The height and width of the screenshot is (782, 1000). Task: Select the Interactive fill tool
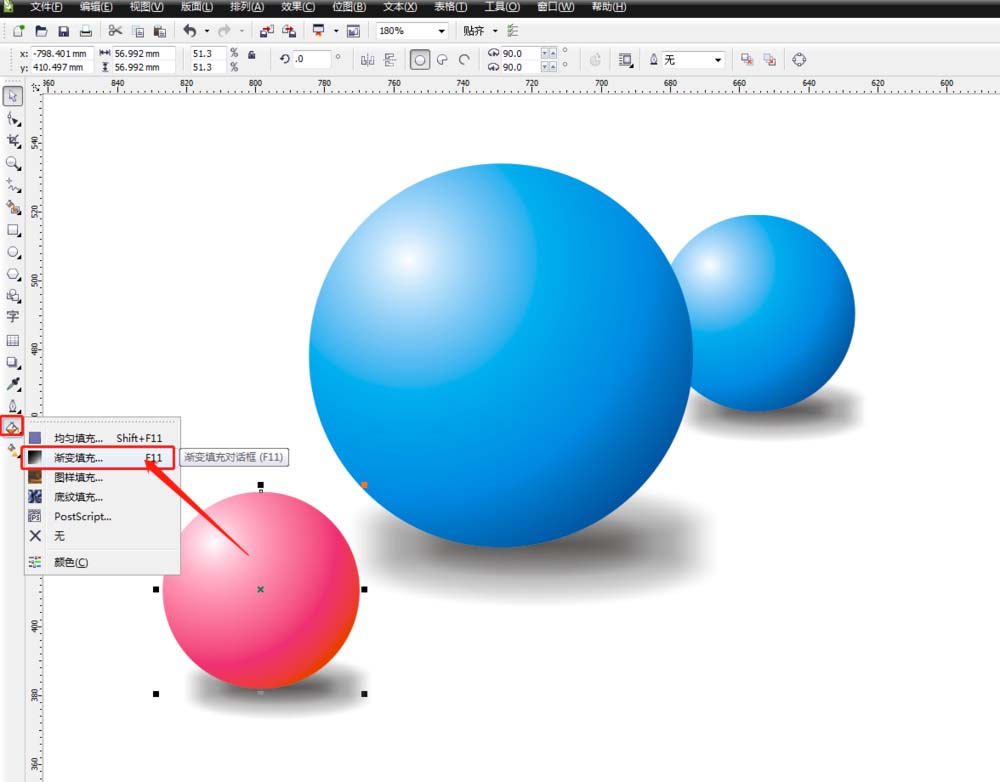pyautogui.click(x=13, y=450)
